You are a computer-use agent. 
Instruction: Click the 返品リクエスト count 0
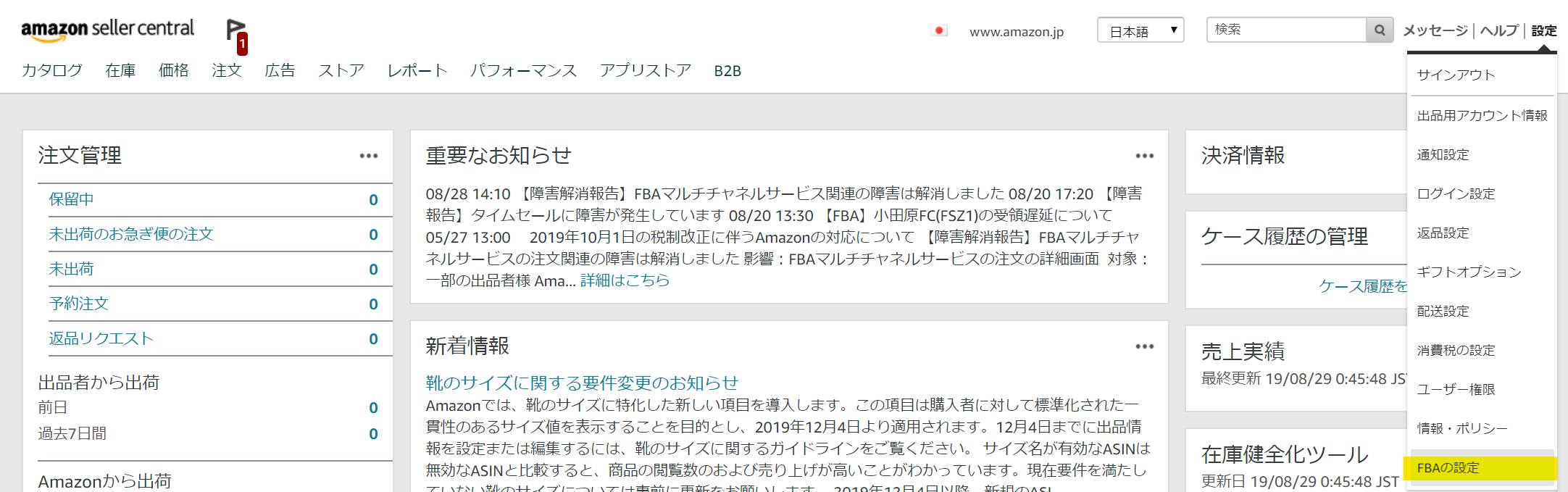(x=373, y=339)
